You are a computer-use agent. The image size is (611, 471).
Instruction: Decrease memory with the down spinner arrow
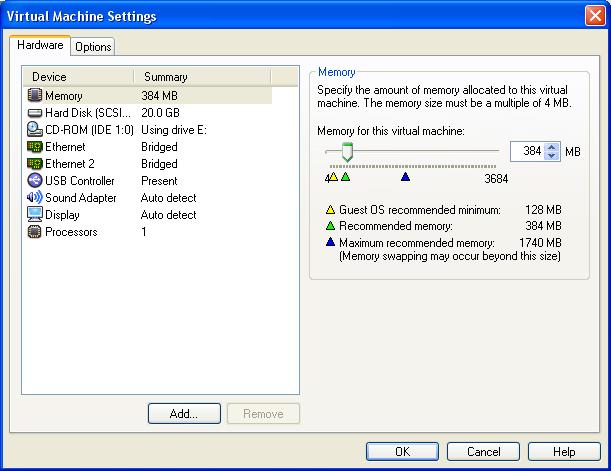[551, 156]
